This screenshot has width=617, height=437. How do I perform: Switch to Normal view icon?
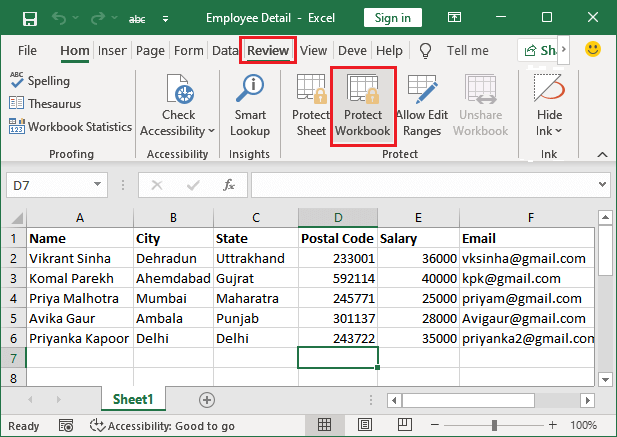(324, 425)
